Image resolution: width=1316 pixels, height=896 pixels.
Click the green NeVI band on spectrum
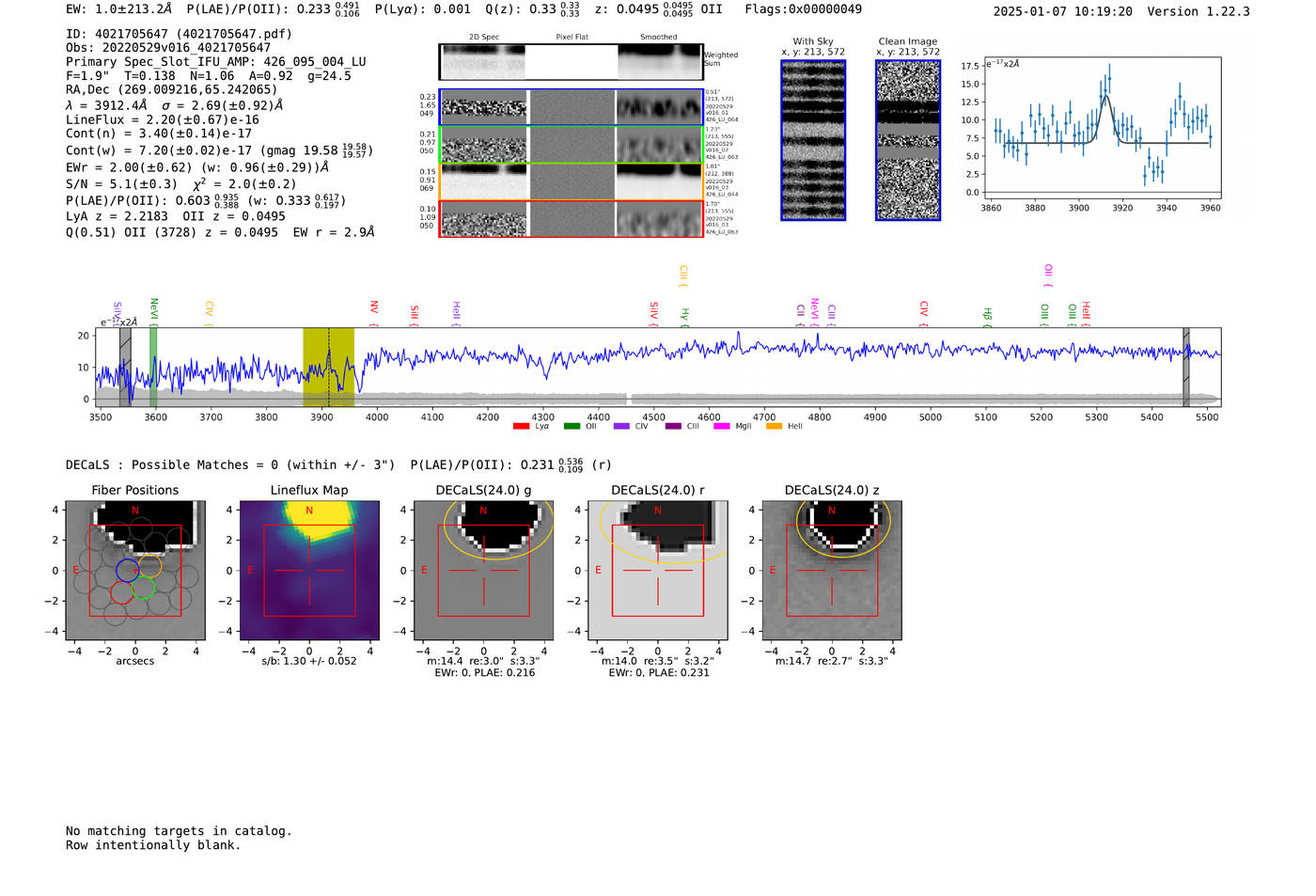(153, 367)
